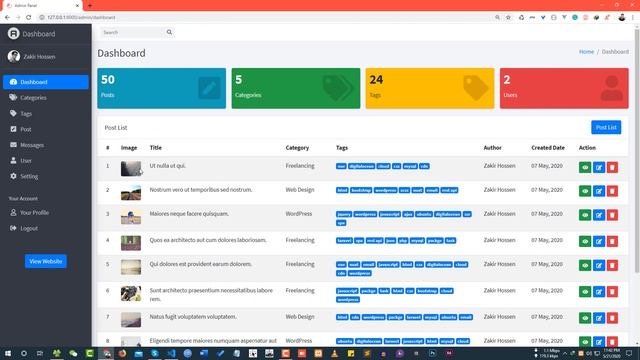Go back using the browser back arrow
The width and height of the screenshot is (640, 360).
tap(7, 17)
